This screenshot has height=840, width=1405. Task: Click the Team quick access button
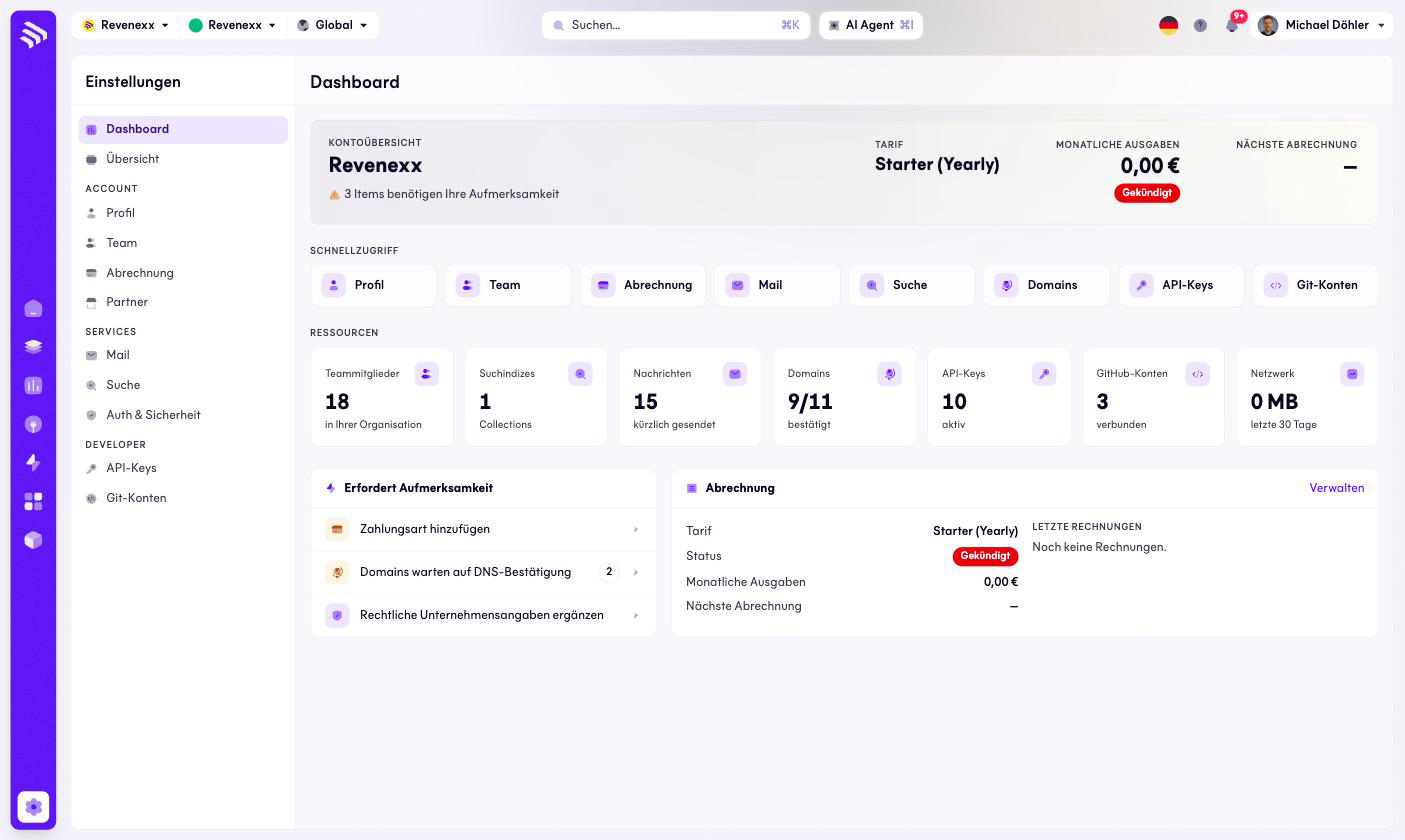508,285
